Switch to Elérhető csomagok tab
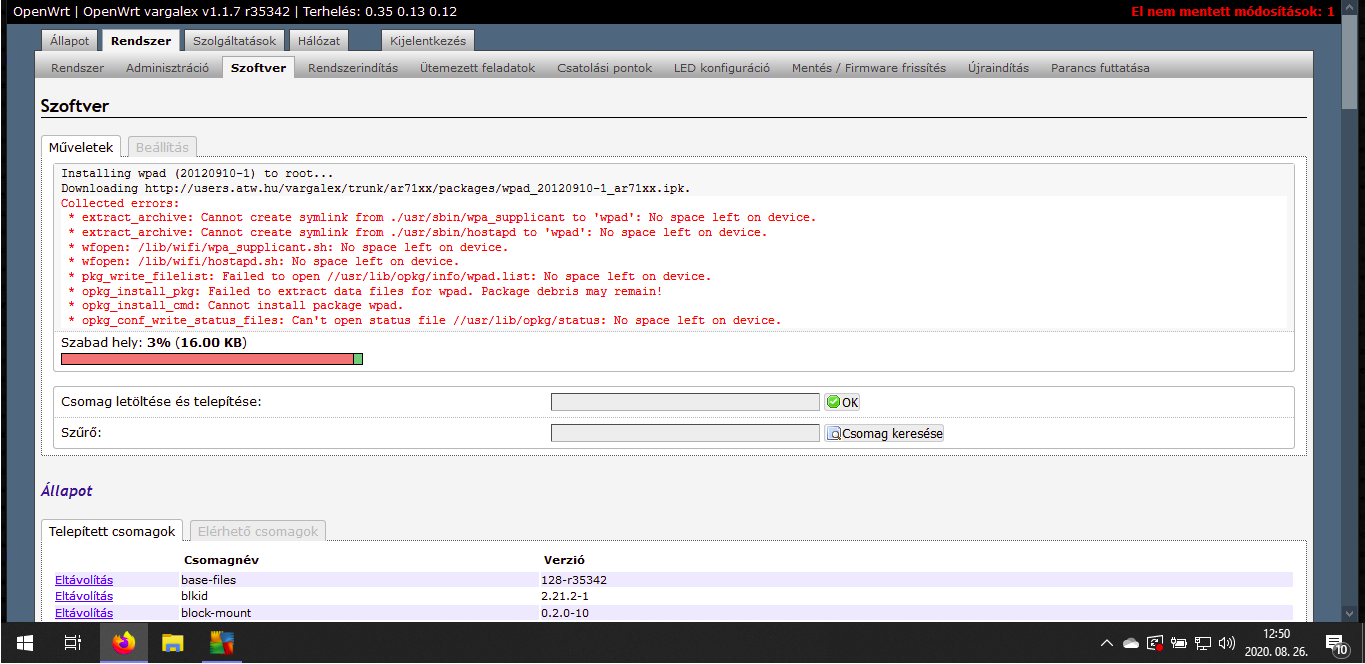1365x664 pixels. click(x=258, y=531)
